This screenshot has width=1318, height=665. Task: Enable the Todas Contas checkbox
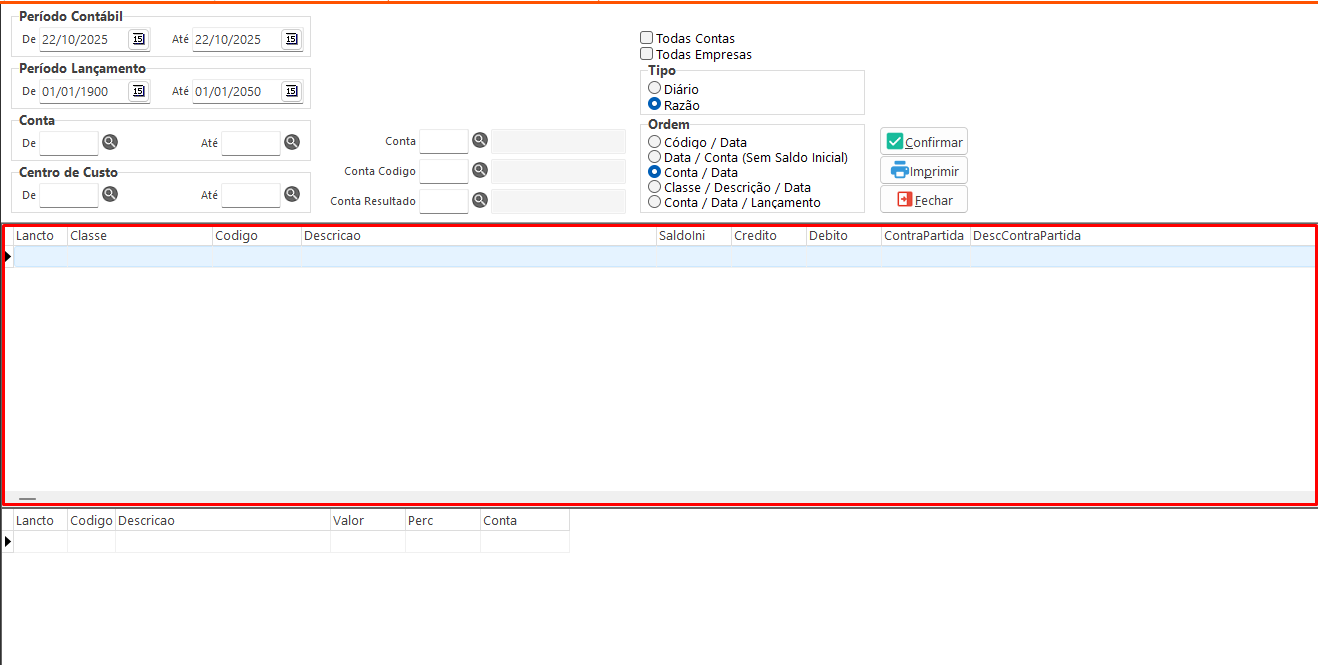647,38
